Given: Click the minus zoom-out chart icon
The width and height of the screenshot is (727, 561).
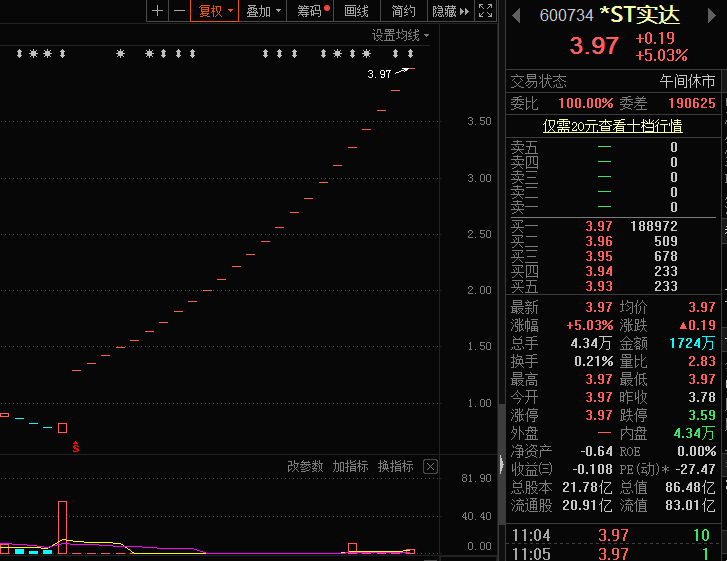Looking at the screenshot, I should (179, 11).
